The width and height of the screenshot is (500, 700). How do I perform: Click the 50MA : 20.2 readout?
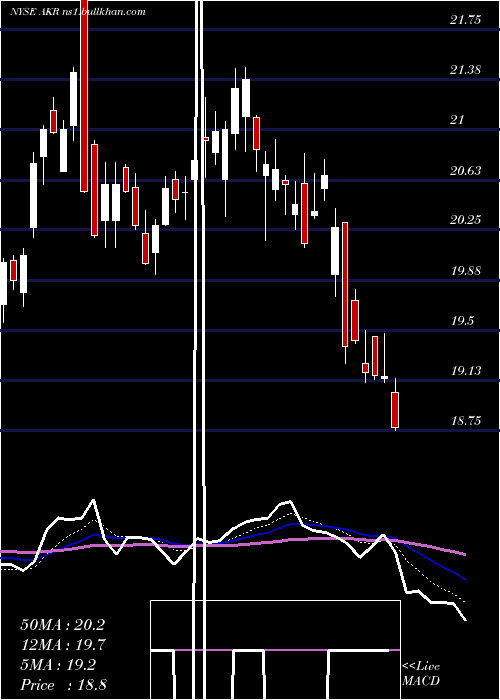tap(62, 625)
